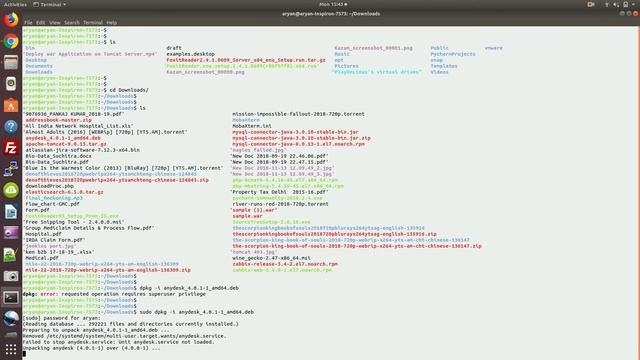Click 'Kazam_screenshot_00001.png' file name
Screen dimensions: 640x360
coord(373,48)
